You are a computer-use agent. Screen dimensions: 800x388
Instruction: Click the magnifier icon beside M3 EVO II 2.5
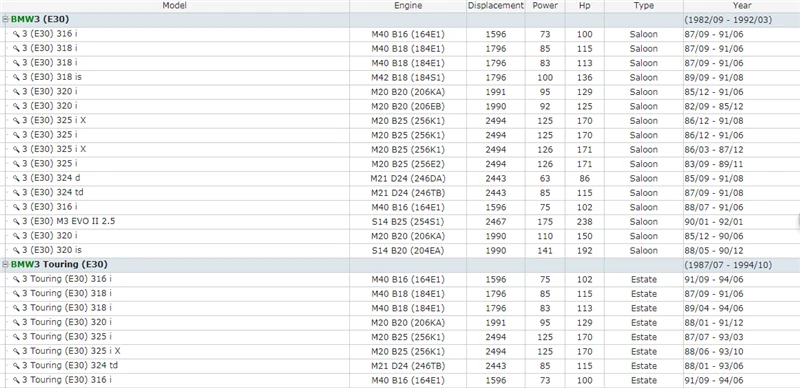(16, 222)
